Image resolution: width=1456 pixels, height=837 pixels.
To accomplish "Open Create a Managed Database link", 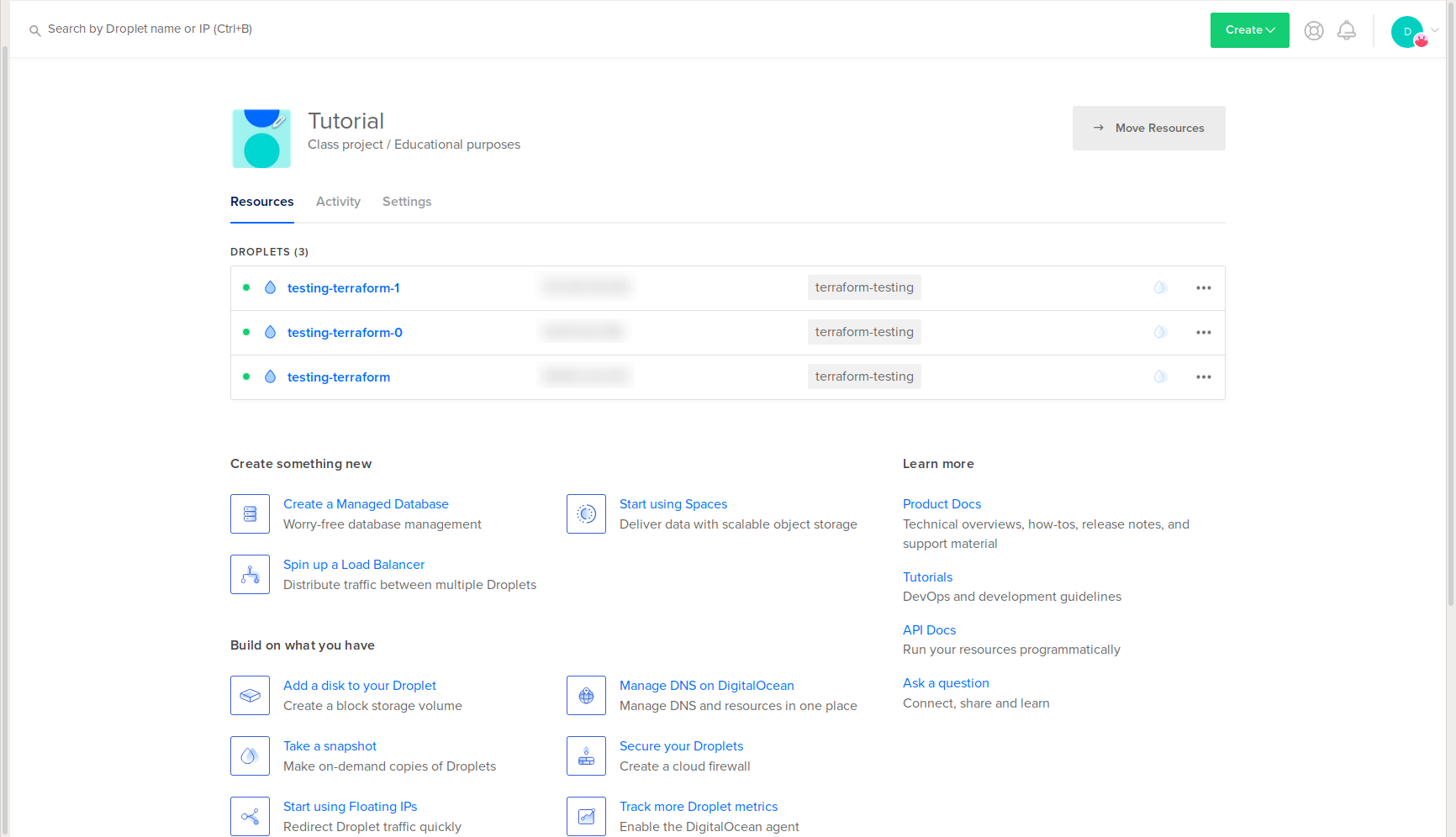I will (x=366, y=504).
